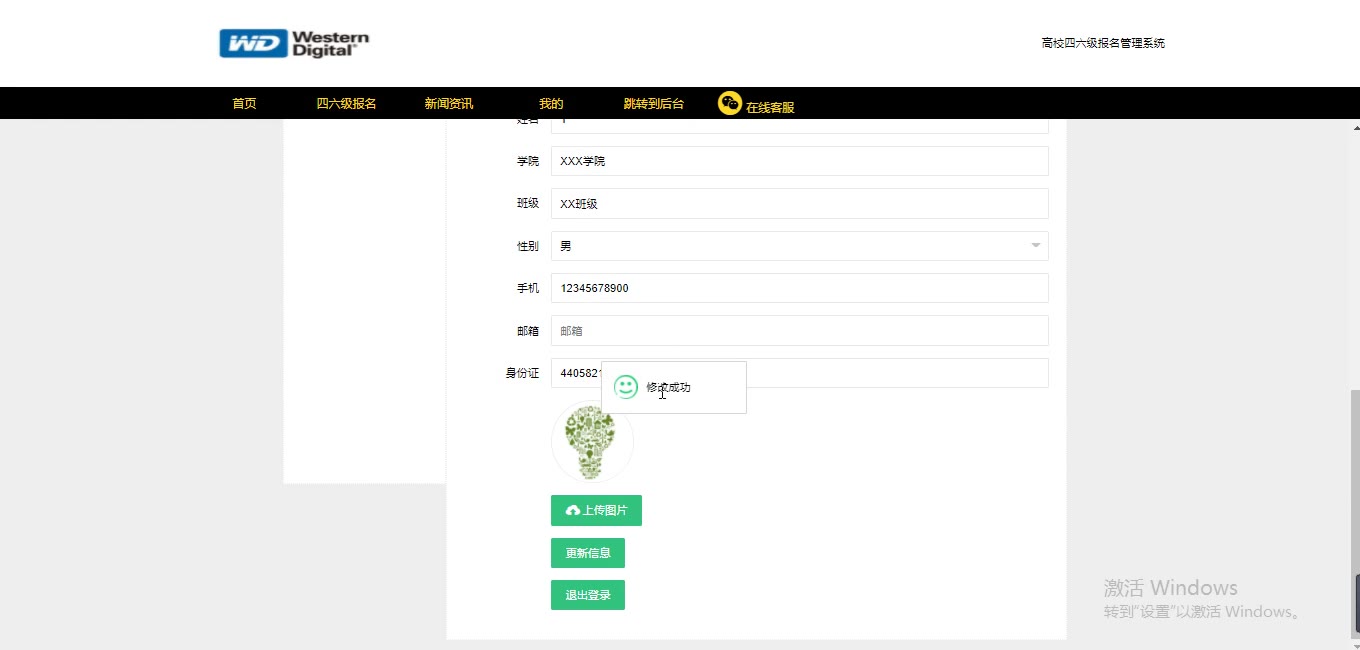Click the smiley face icon in the success toast
Screen dimensions: 1360x650
(x=626, y=387)
